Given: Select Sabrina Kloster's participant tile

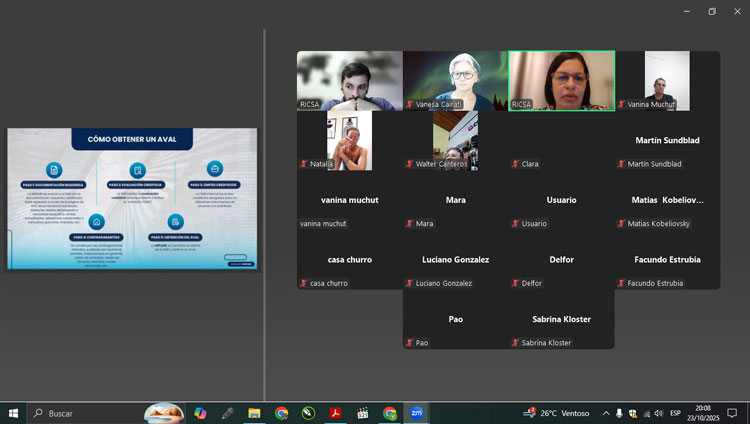Looking at the screenshot, I should (561, 320).
